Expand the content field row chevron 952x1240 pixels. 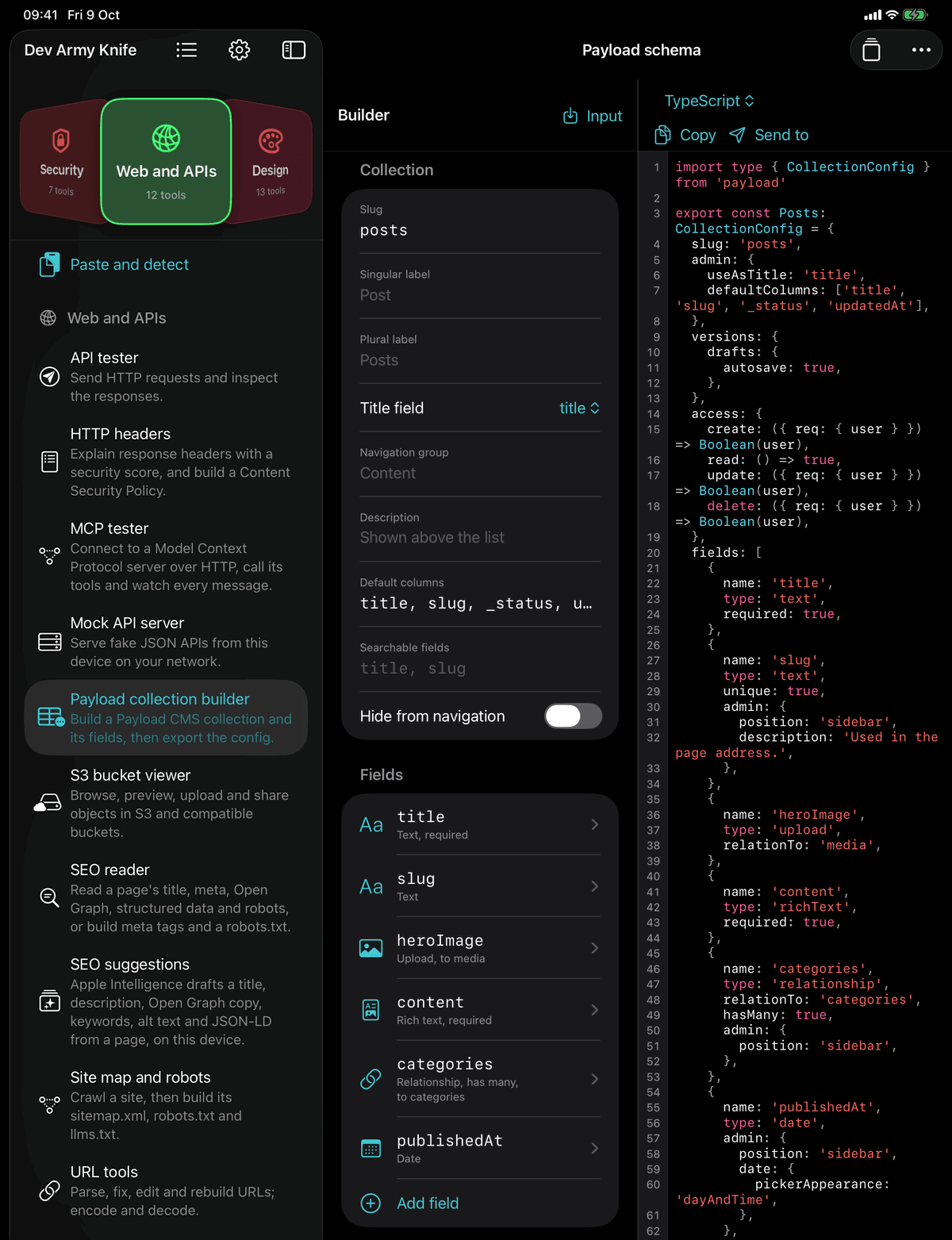point(595,1010)
